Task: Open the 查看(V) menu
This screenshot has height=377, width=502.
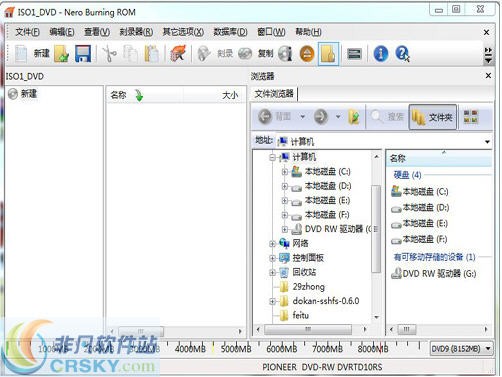Action: coord(97,32)
